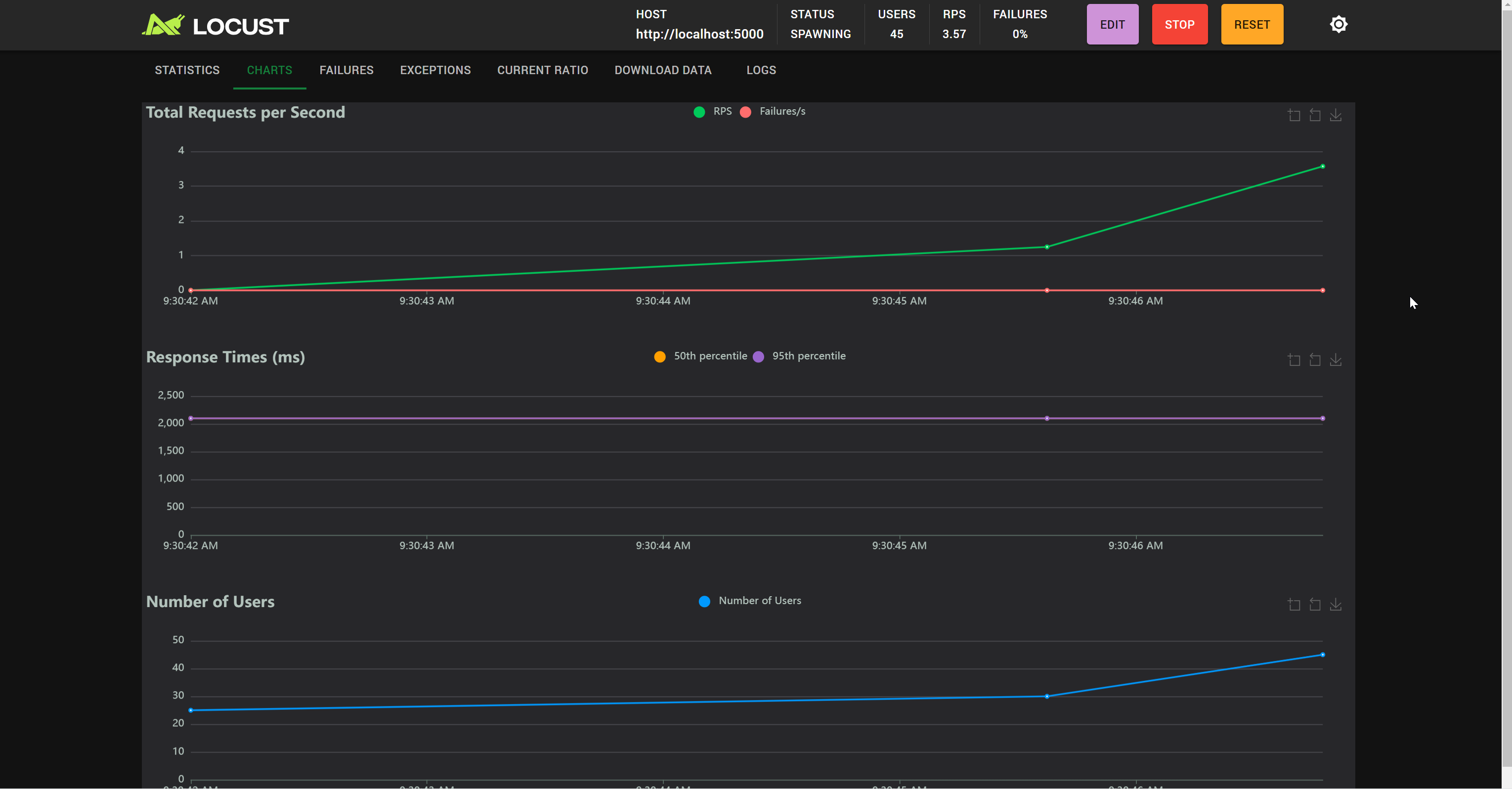
Task: Download Total Requests per Second chart image
Action: pos(1336,115)
